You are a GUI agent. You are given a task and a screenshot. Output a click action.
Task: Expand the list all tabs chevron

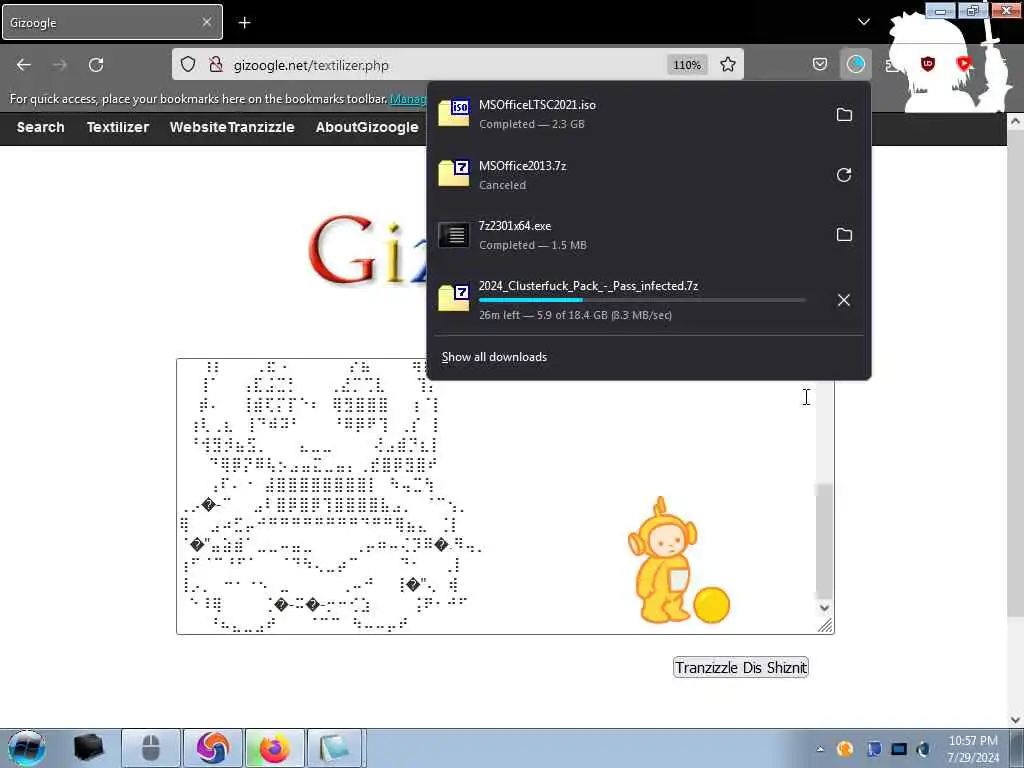(863, 22)
